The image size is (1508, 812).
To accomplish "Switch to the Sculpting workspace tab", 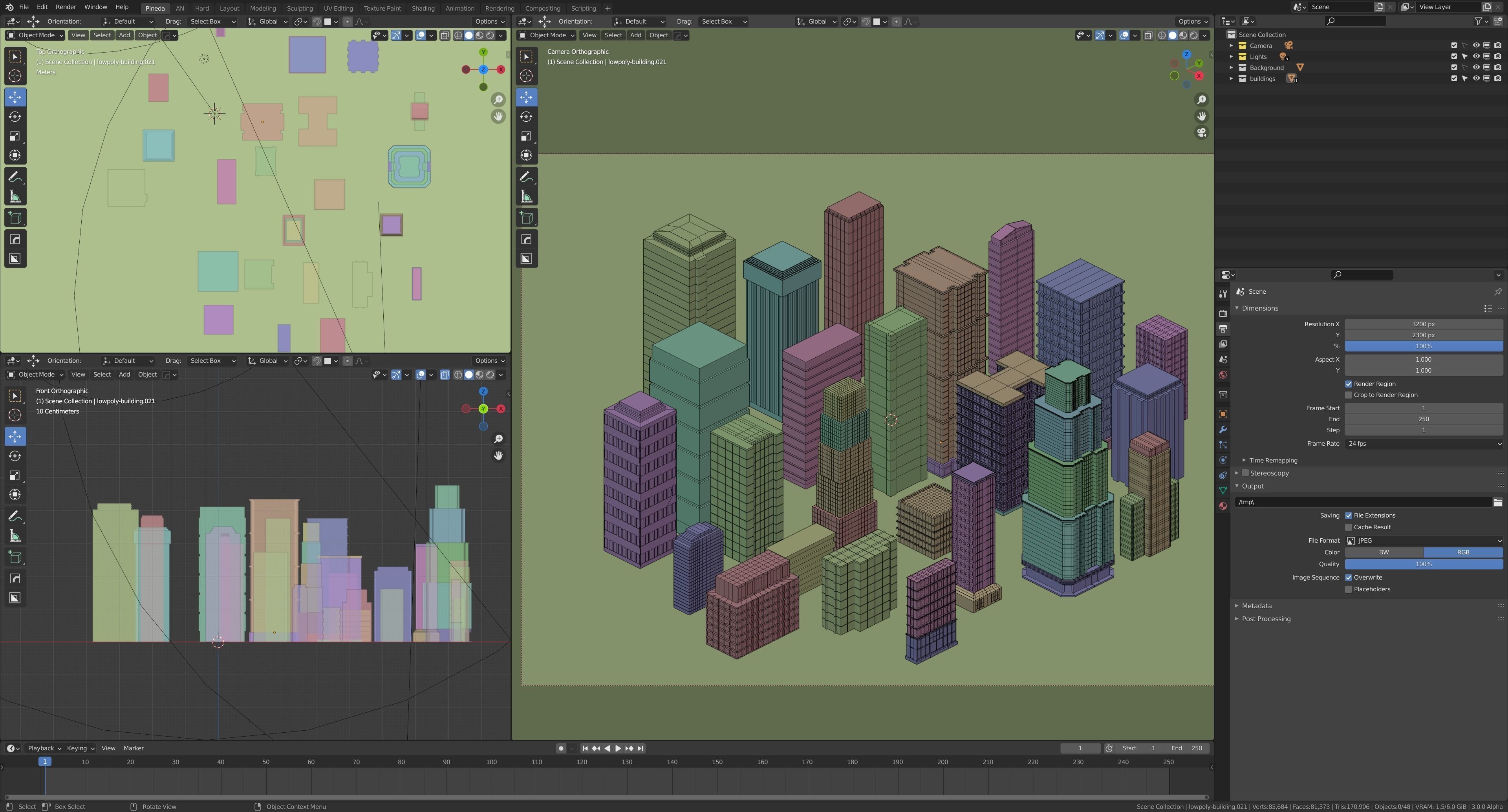I will click(300, 8).
